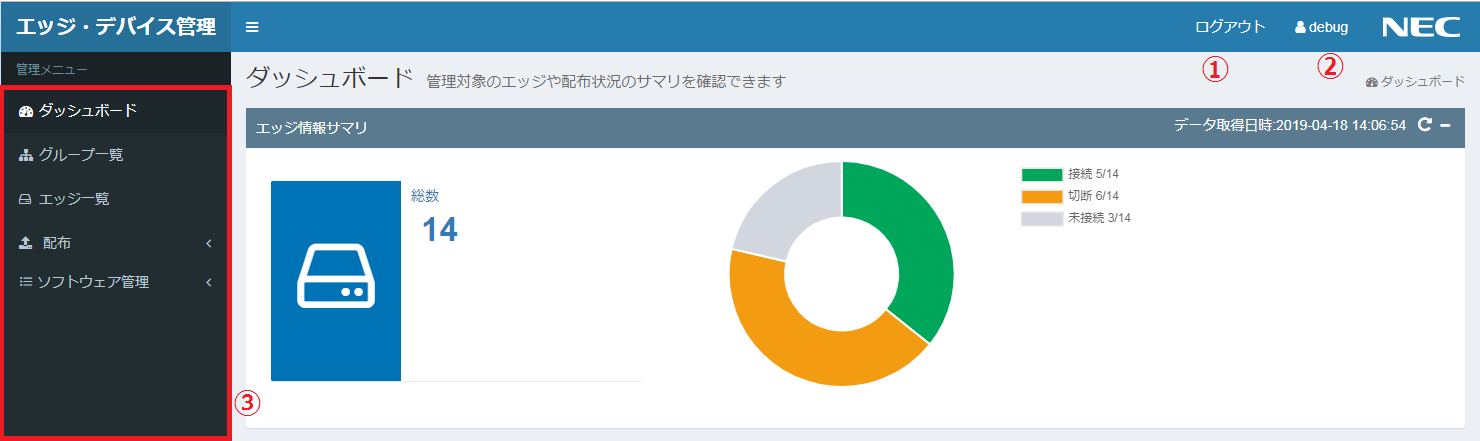Click the NEC logo in the top bar
The height and width of the screenshot is (441, 1480).
(1421, 27)
